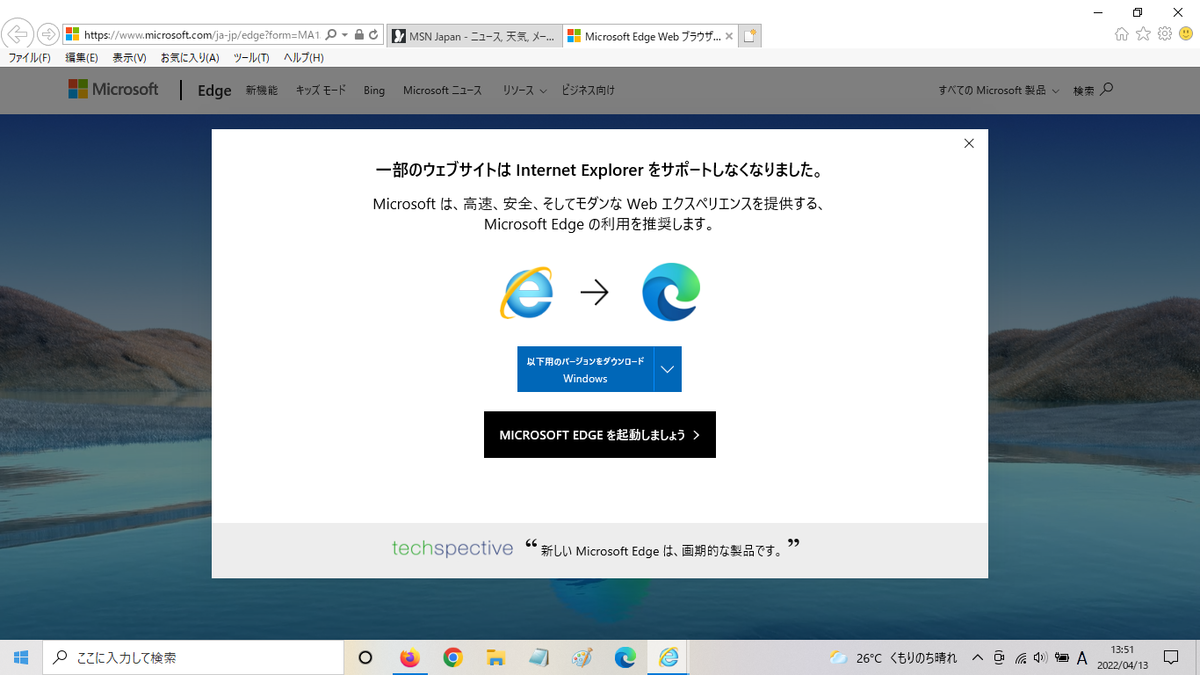Click the browser Forward arrow button
The image size is (1200, 675).
(46, 35)
